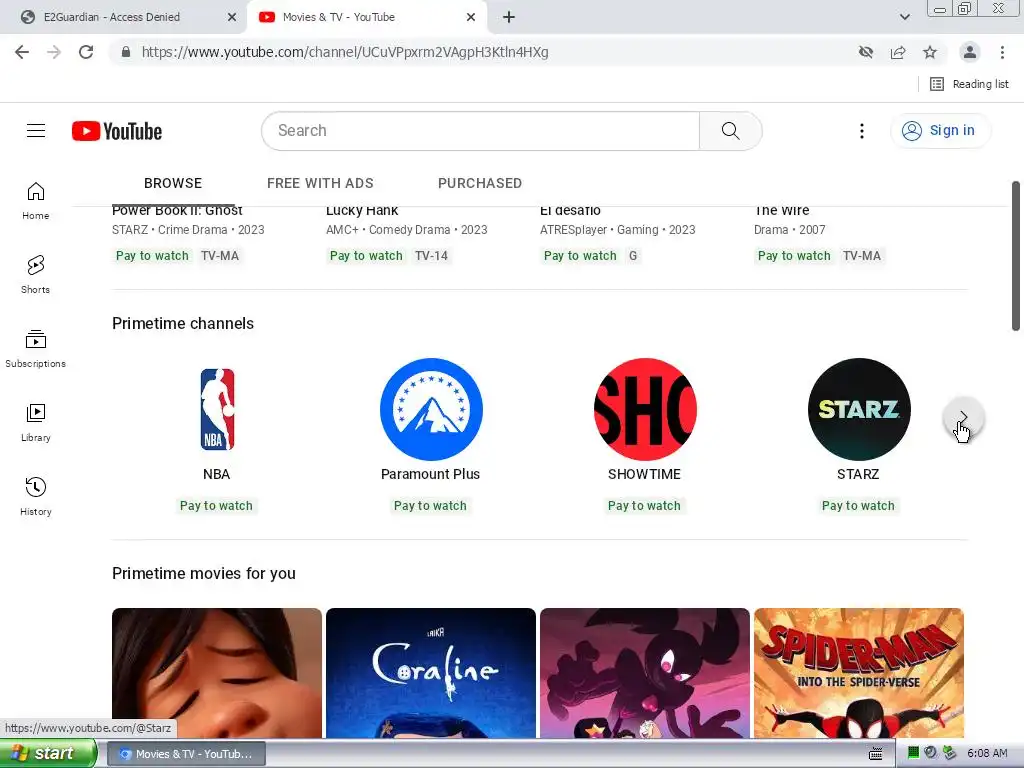1024x768 pixels.
Task: Go back with browser back arrow
Action: [x=22, y=52]
